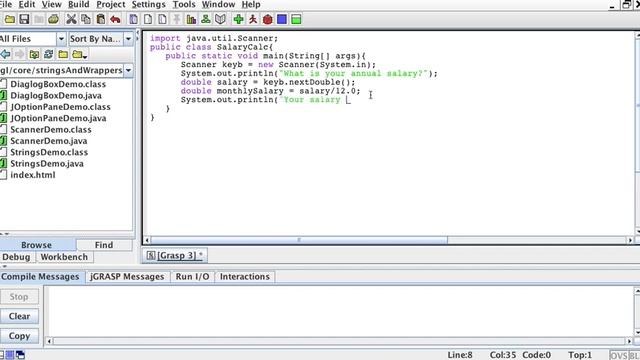Select the Interactions tab

[x=245, y=277]
